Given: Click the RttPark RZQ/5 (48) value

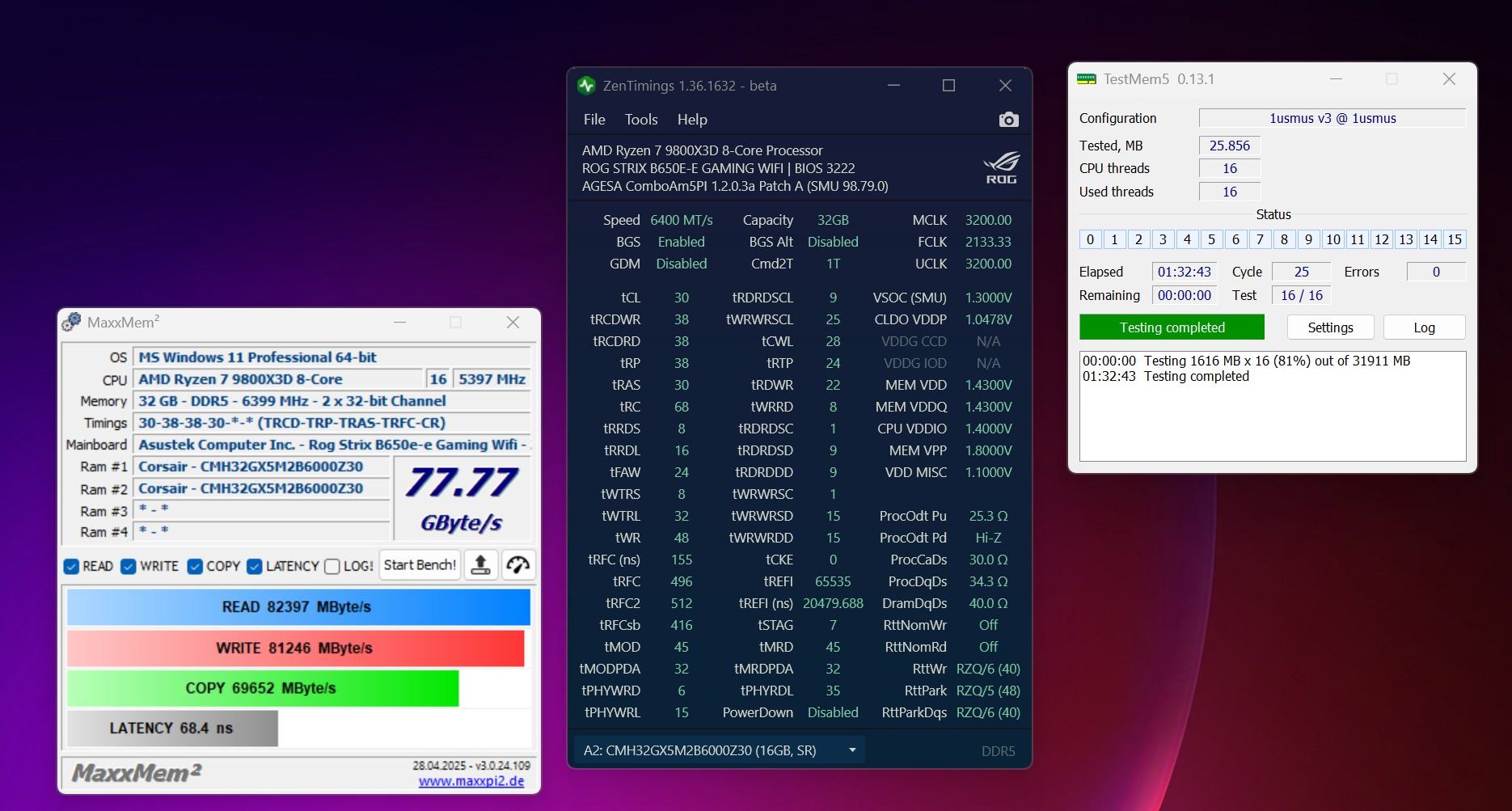Looking at the screenshot, I should [x=988, y=691].
